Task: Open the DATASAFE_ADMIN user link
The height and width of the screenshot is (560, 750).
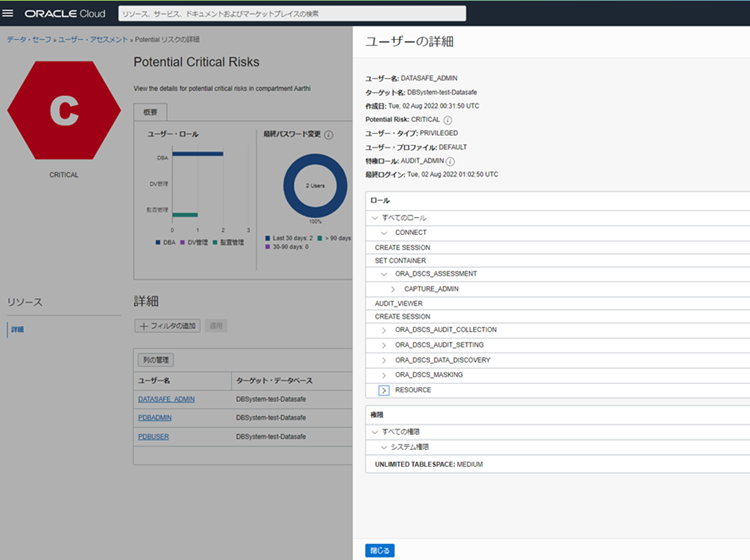Action: pos(166,399)
